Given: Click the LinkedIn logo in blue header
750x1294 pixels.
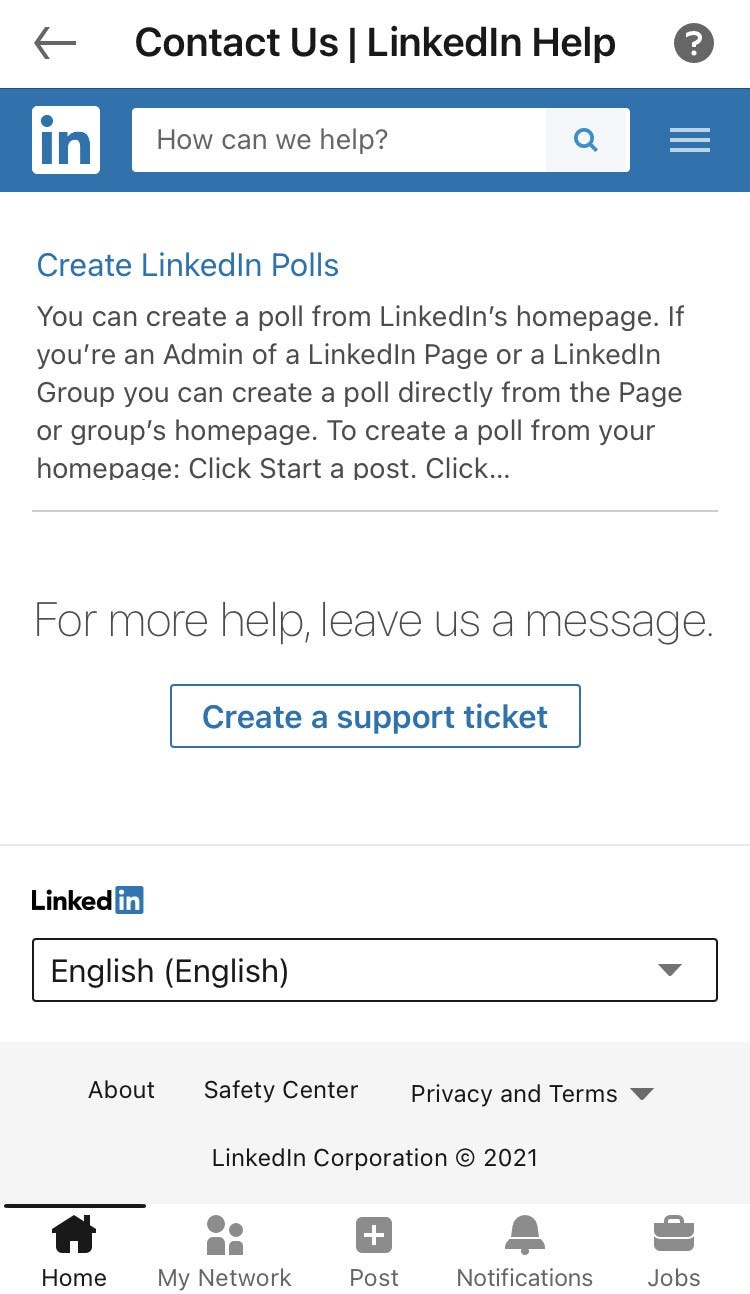Looking at the screenshot, I should point(66,140).
